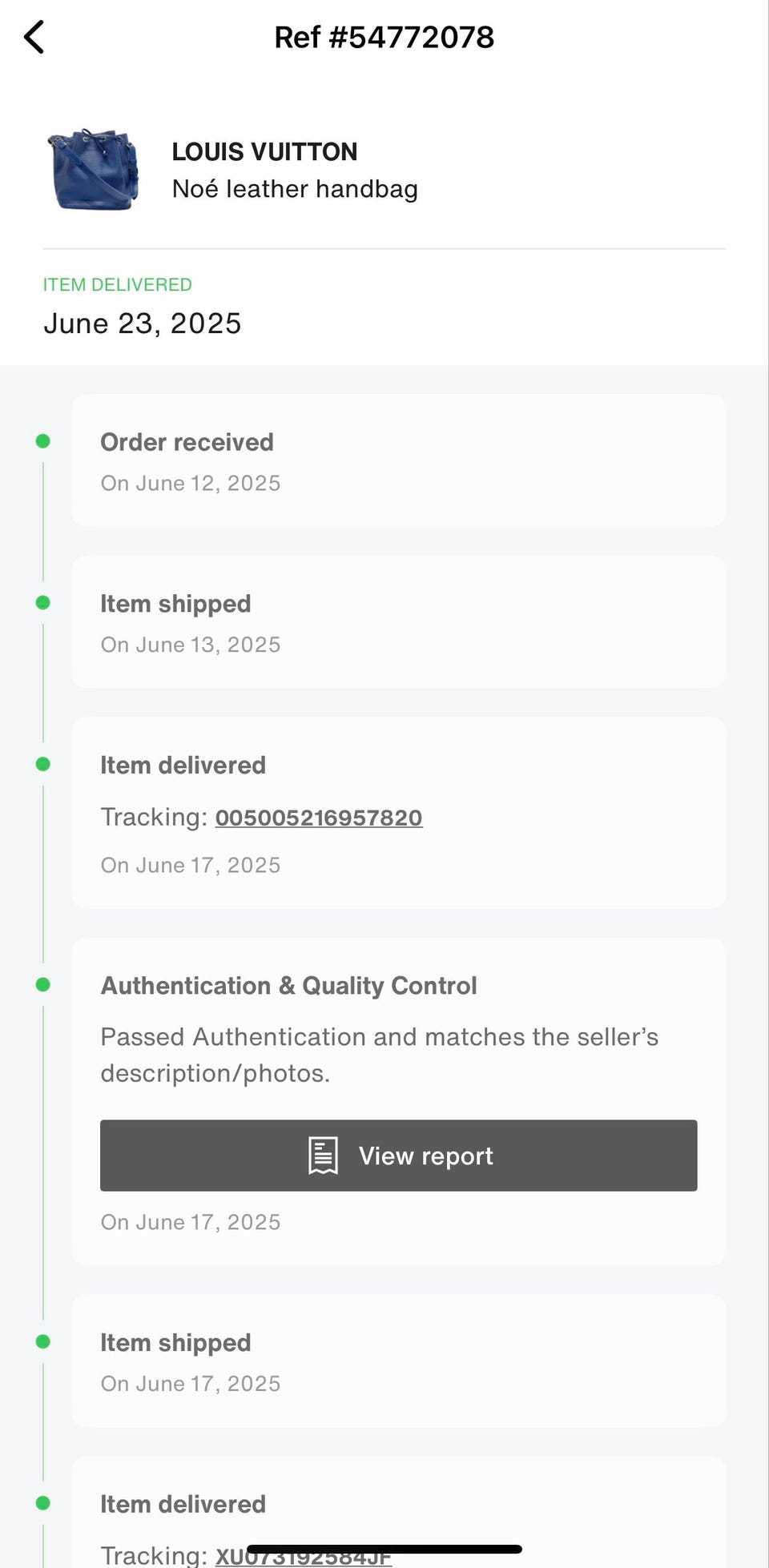The image size is (769, 1568).
Task: Tap the June 23, 2025 delivery date
Action: point(143,324)
